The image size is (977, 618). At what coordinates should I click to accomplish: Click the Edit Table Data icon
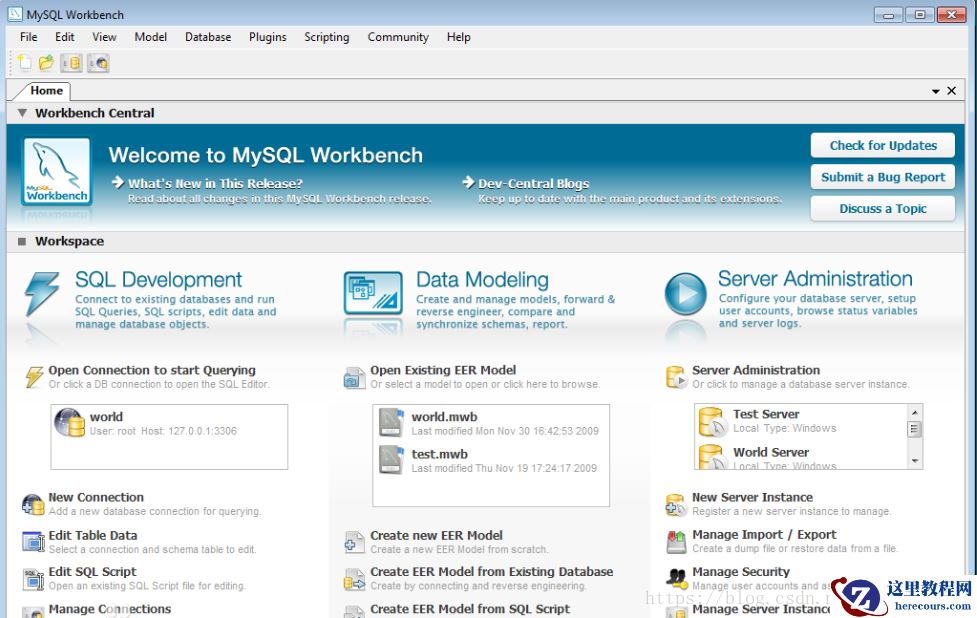(33, 542)
